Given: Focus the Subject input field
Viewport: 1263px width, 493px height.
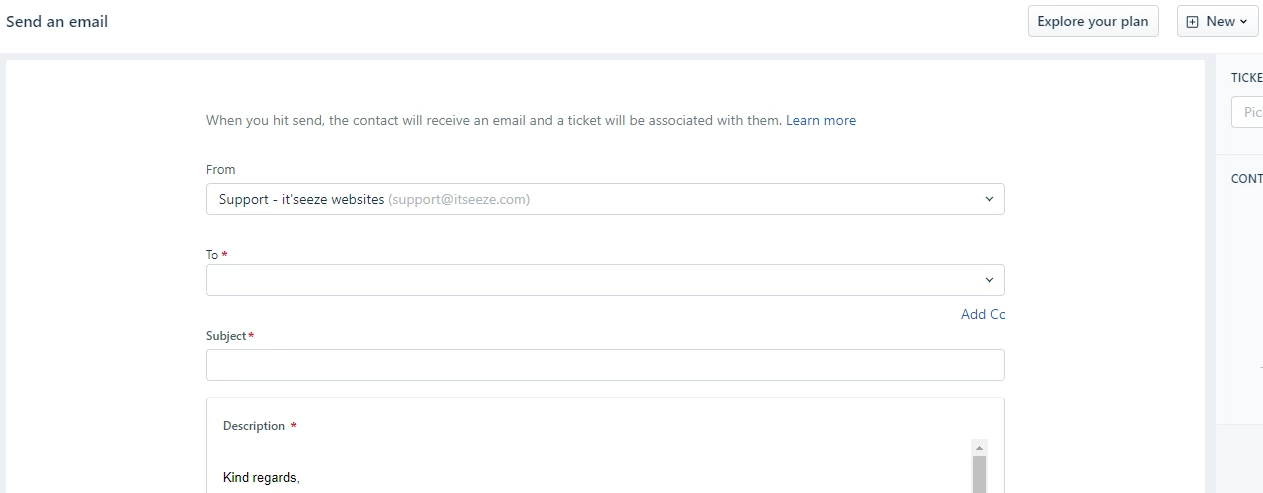Looking at the screenshot, I should tap(605, 365).
